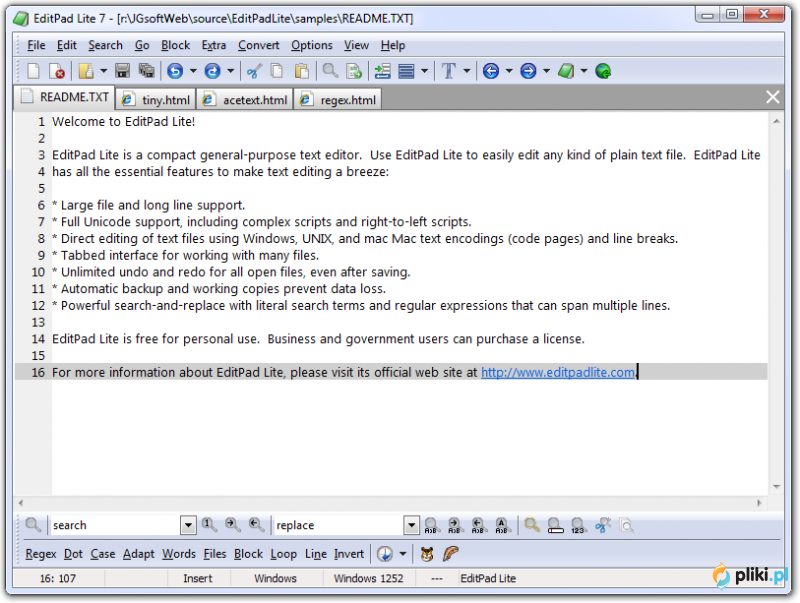Toggle the Line search option
This screenshot has height=603, width=800.
tap(316, 554)
